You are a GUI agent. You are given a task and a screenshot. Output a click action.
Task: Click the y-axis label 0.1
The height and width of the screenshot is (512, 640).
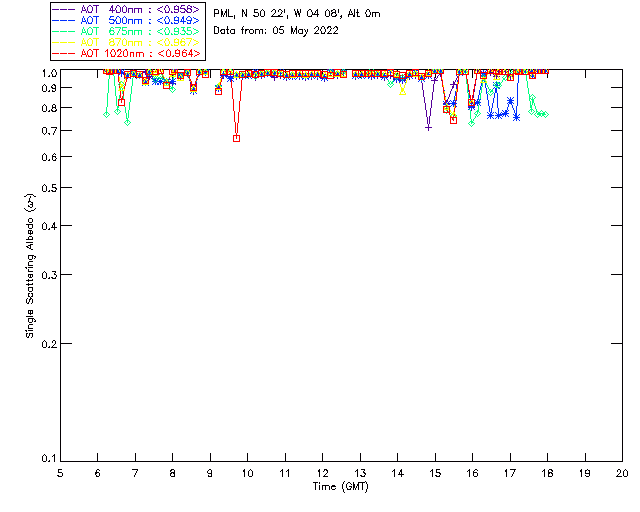pos(49,459)
